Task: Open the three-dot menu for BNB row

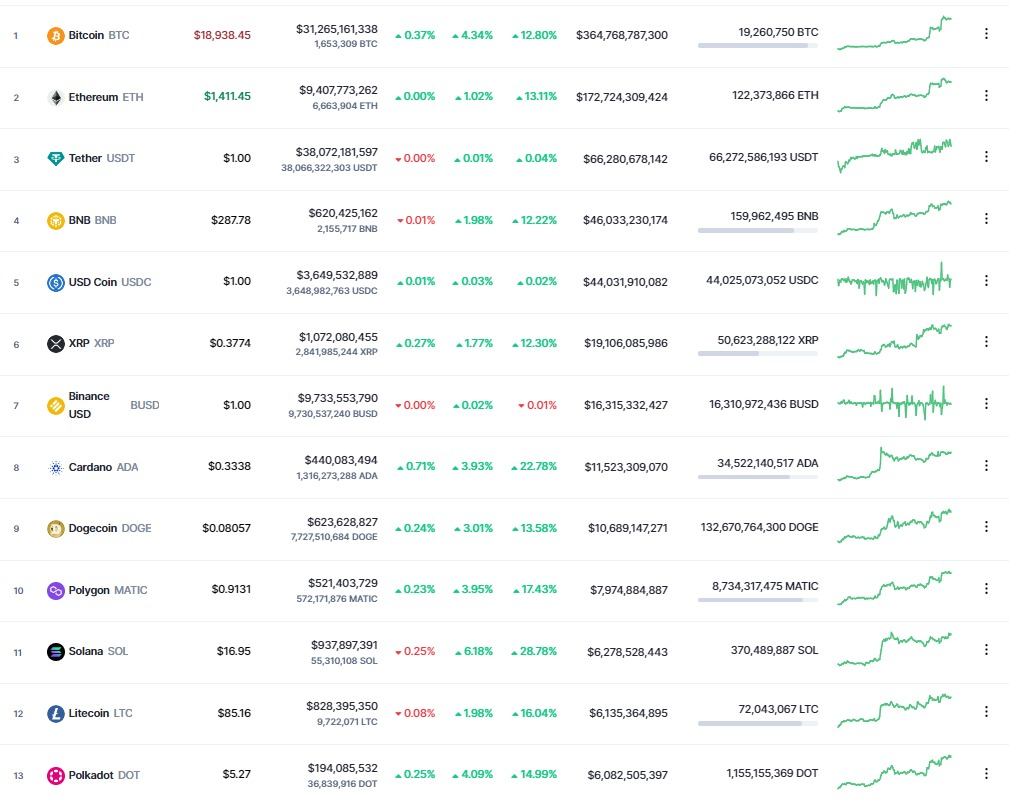Action: pyautogui.click(x=986, y=219)
